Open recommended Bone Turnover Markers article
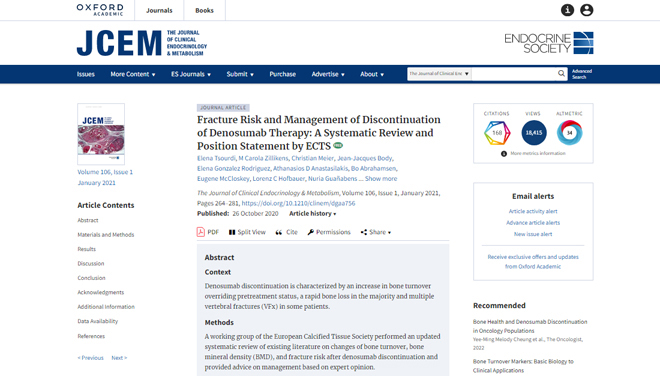 click(523, 366)
